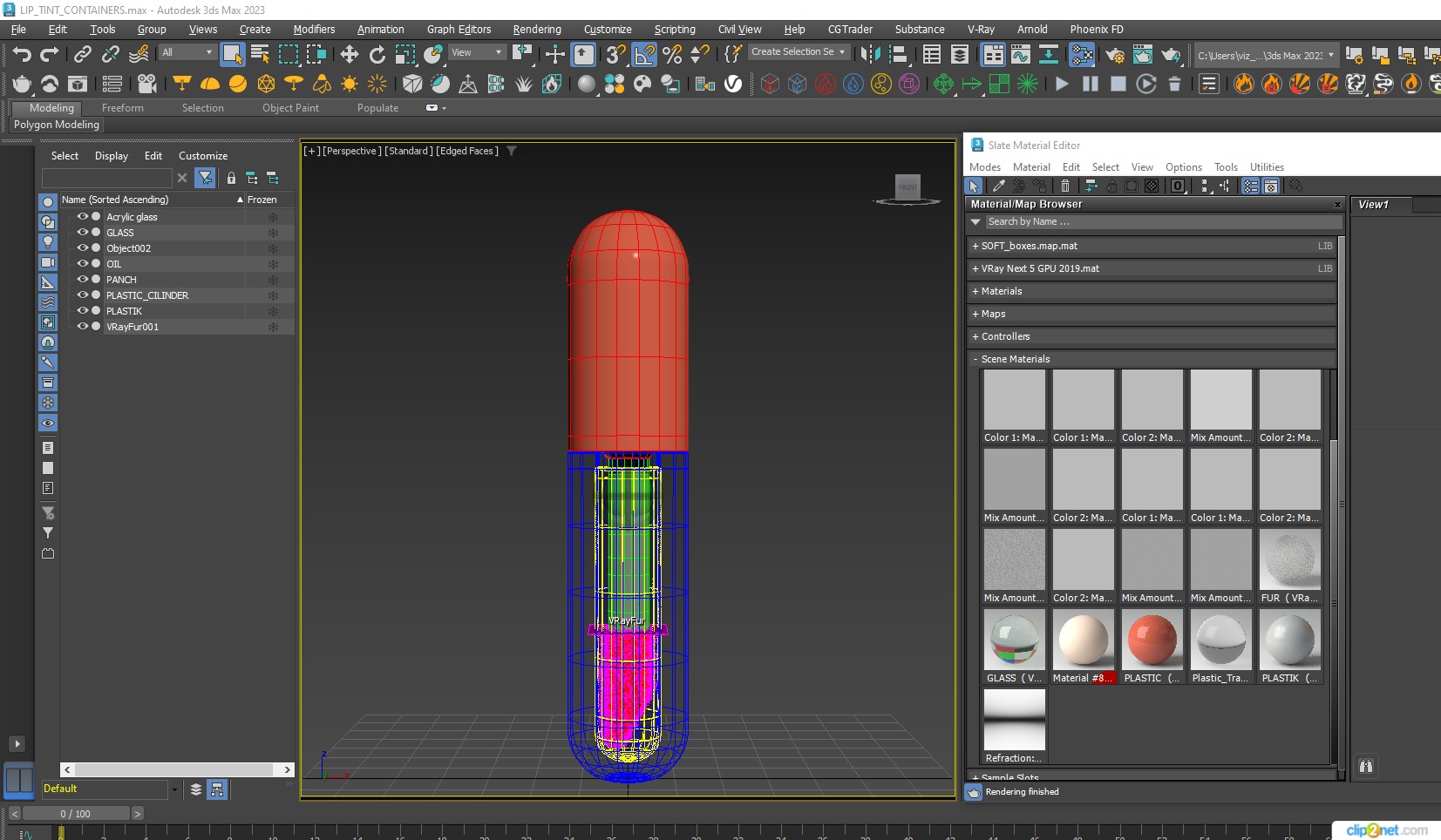Clear the Scene Explorer search with X
The image size is (1441, 840).
point(182,178)
